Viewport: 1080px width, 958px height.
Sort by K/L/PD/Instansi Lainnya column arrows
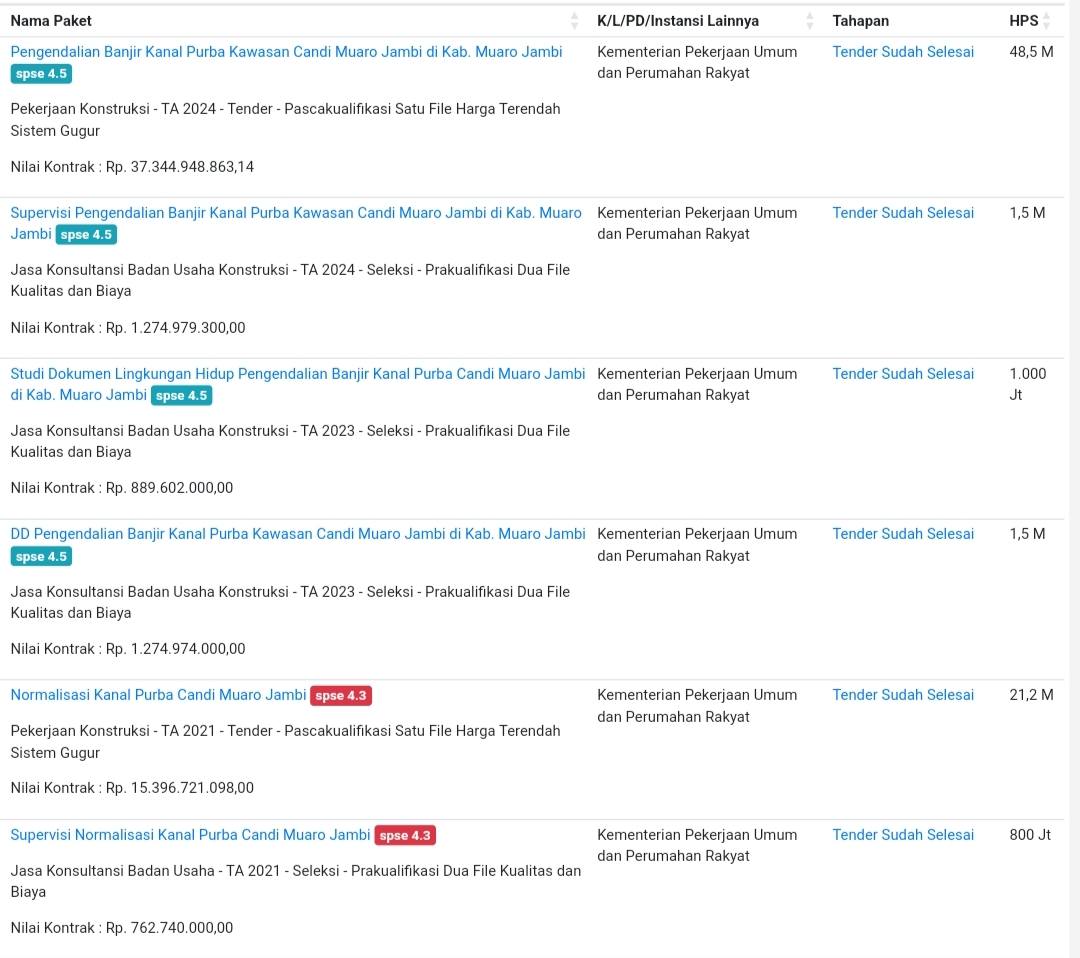coord(810,21)
